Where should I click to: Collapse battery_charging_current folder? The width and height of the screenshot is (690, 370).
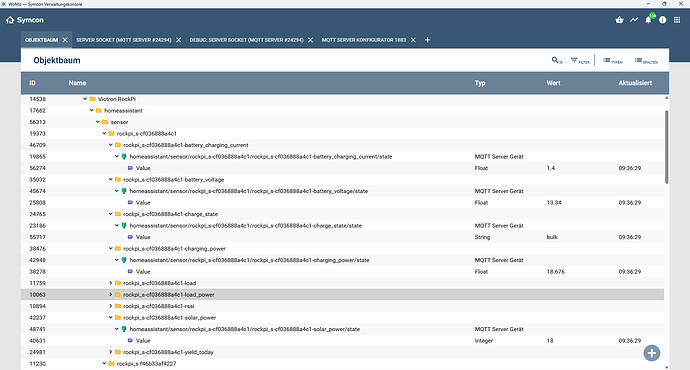coord(110,145)
